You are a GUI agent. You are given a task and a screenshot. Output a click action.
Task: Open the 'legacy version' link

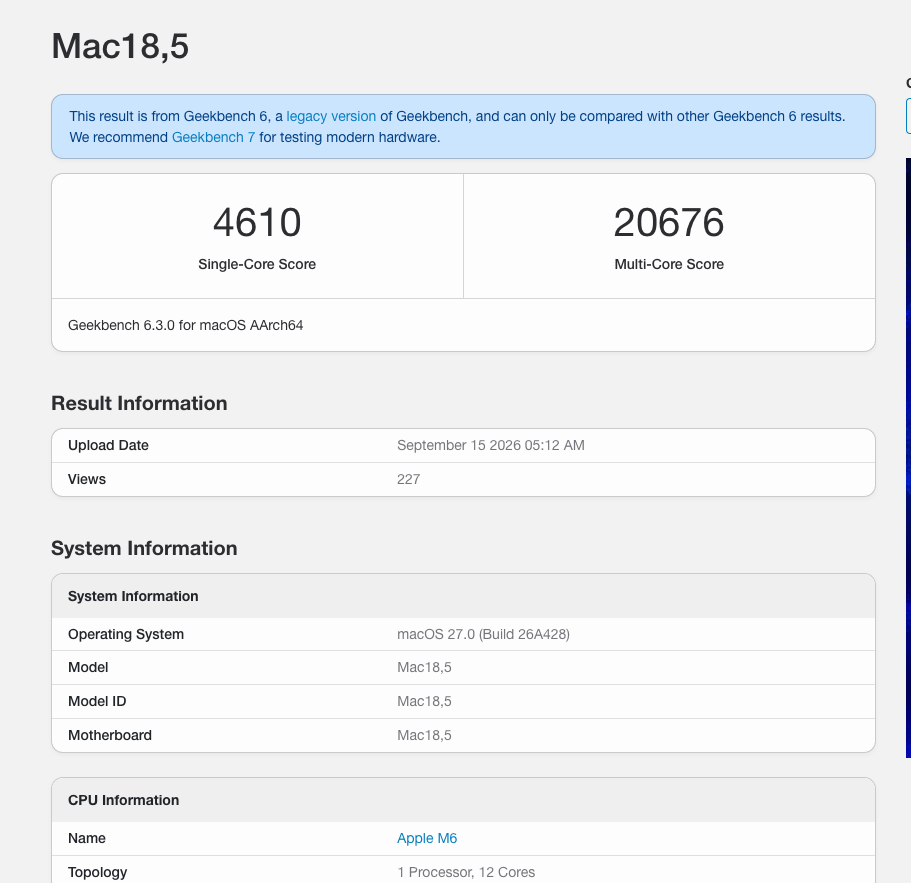tap(331, 116)
